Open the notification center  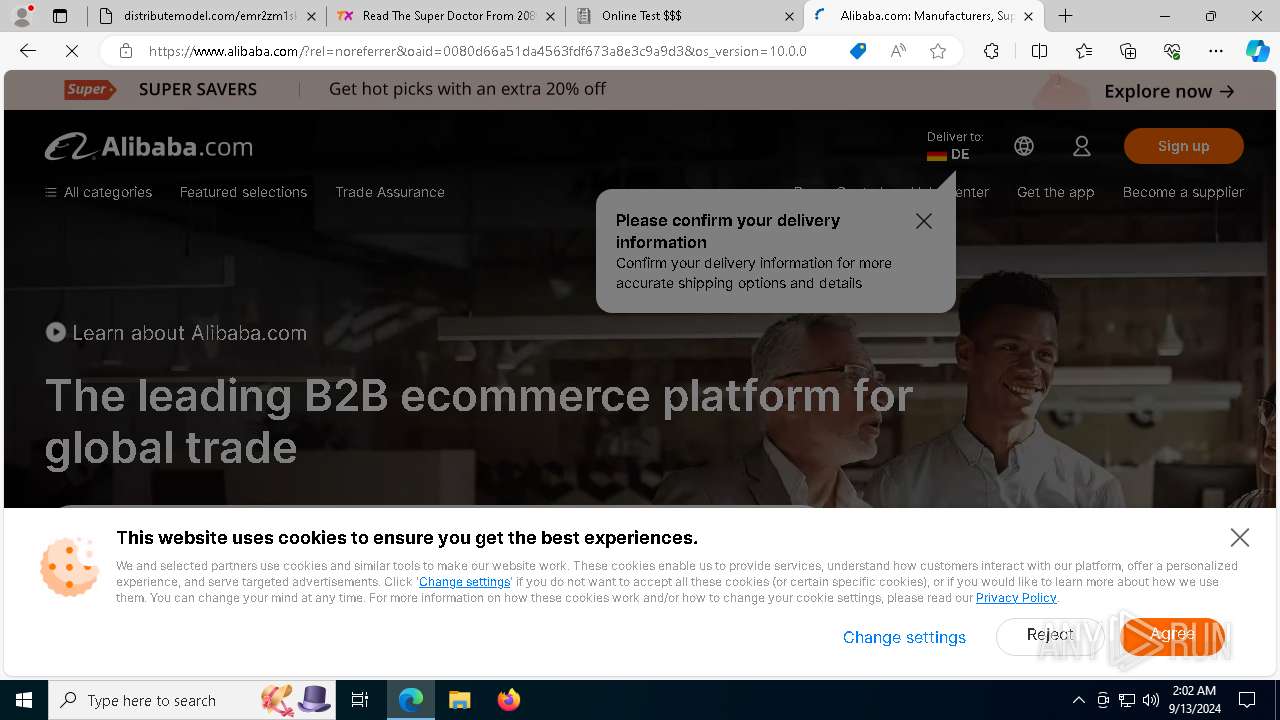(x=1247, y=700)
